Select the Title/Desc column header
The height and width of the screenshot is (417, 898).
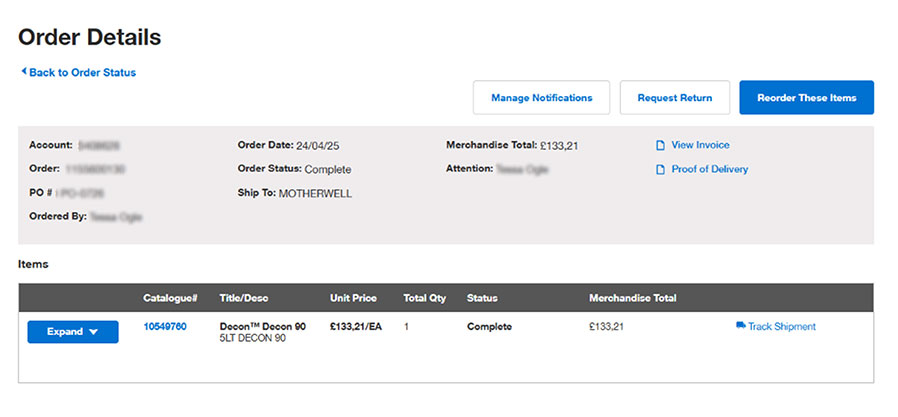244,298
